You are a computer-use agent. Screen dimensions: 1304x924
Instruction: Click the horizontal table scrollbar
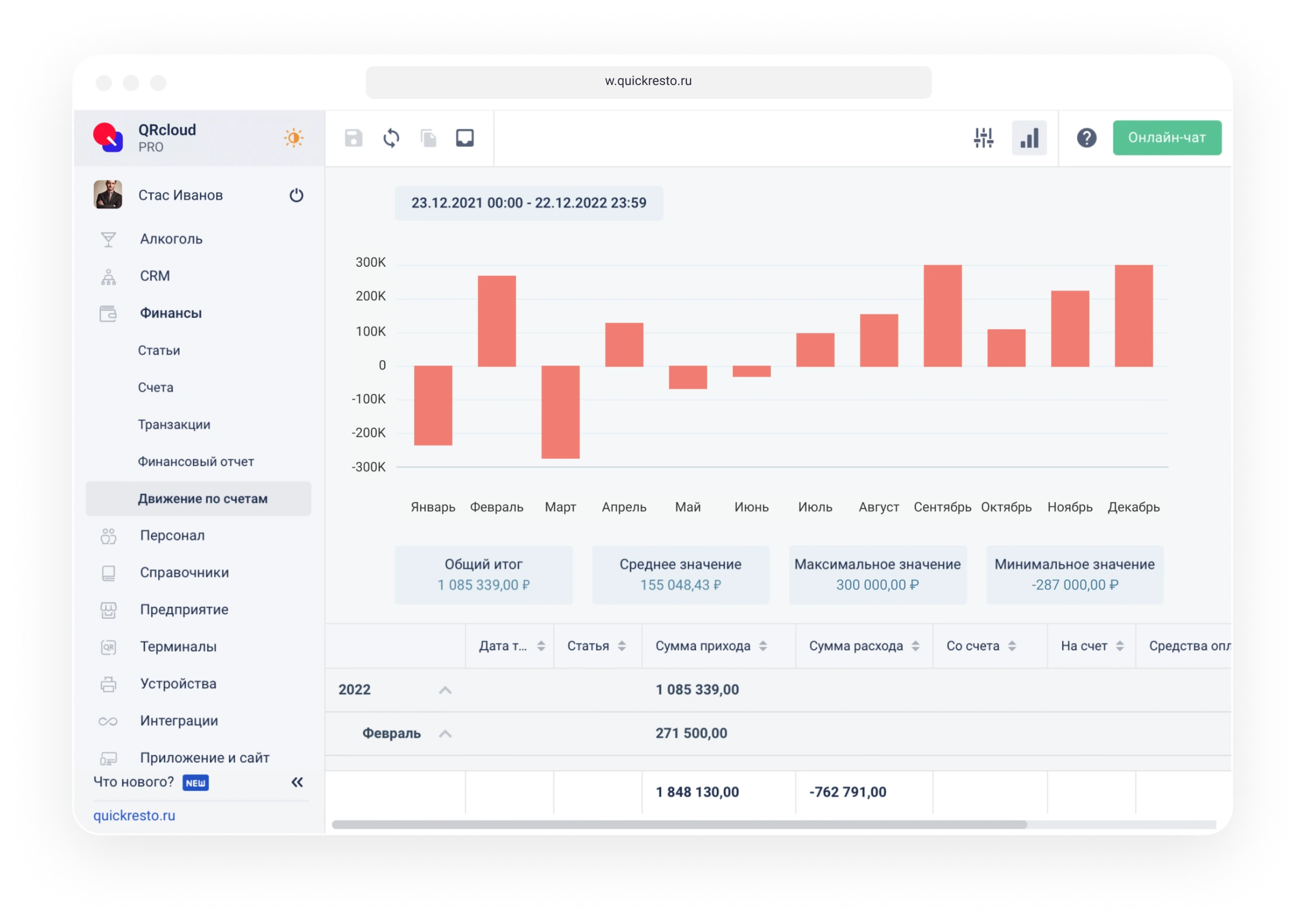[x=679, y=825]
